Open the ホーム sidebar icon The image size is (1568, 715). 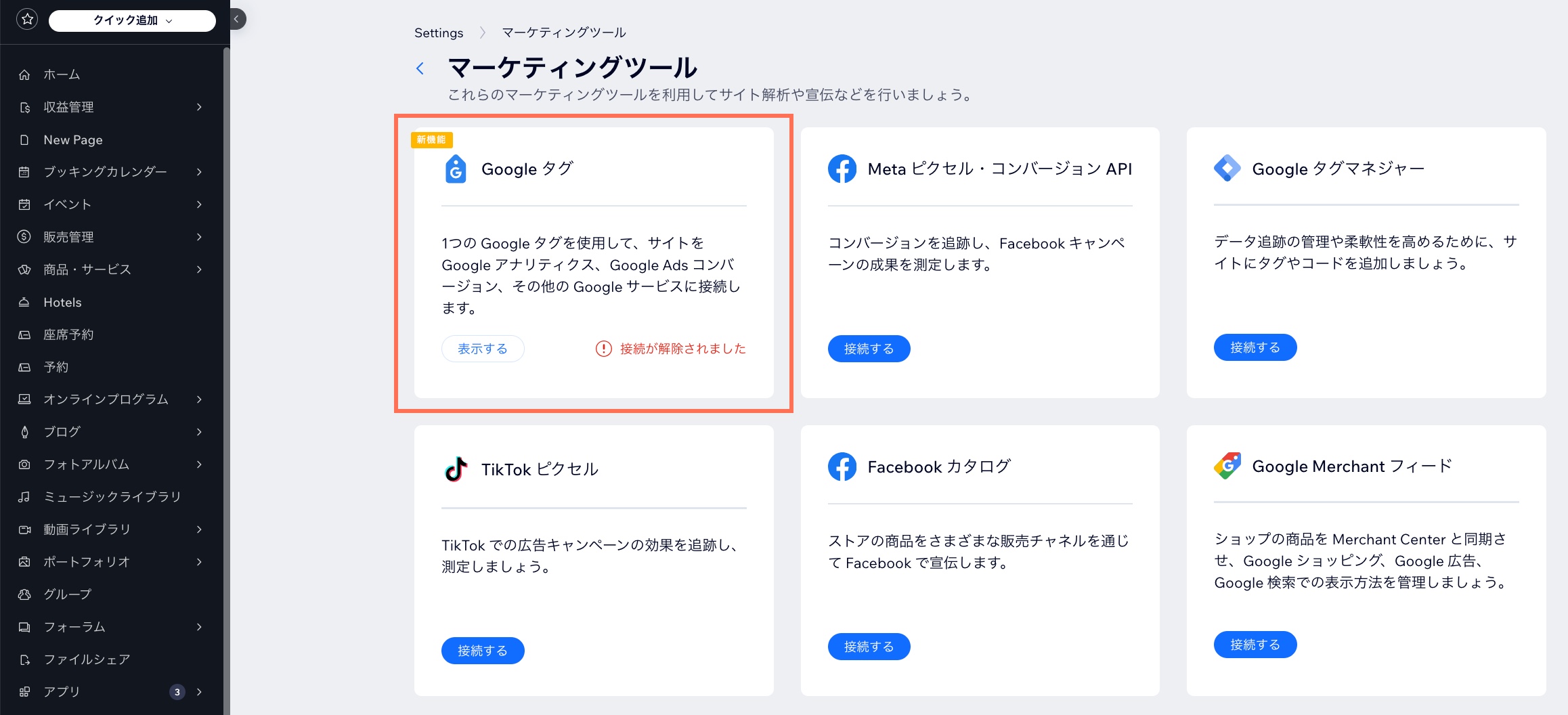25,74
